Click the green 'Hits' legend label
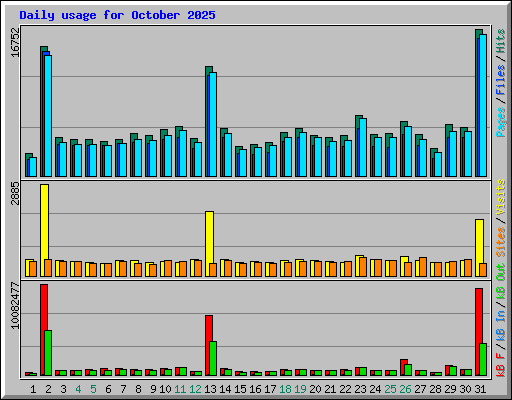 (501, 41)
